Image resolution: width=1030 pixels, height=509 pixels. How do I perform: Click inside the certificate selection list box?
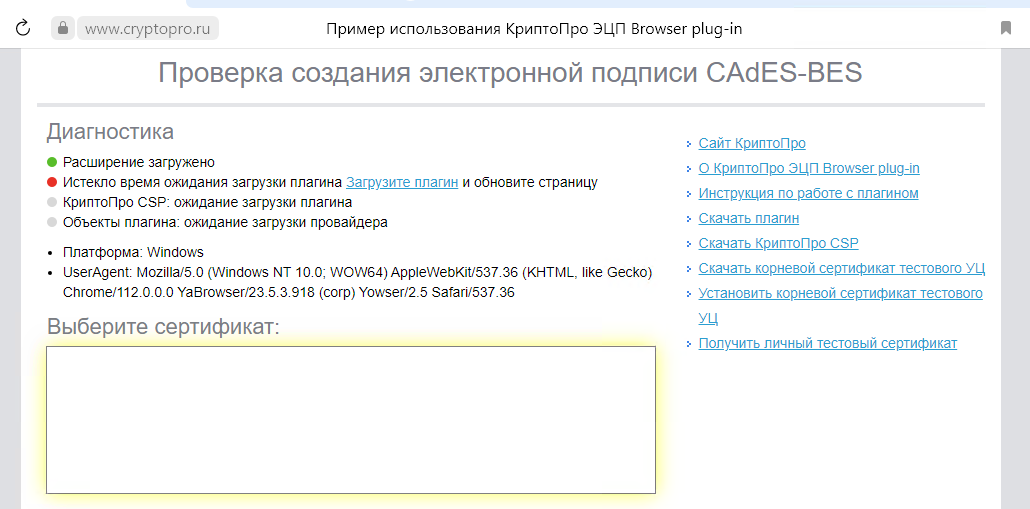[x=351, y=420]
